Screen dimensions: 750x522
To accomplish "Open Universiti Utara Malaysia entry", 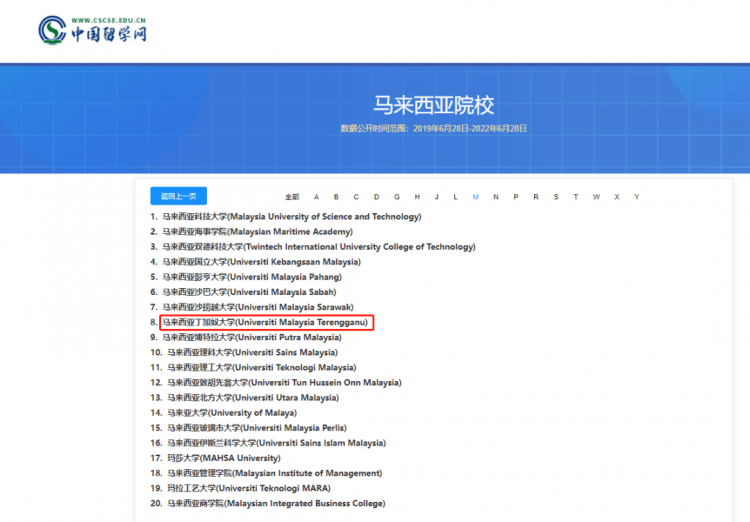I will tap(253, 398).
